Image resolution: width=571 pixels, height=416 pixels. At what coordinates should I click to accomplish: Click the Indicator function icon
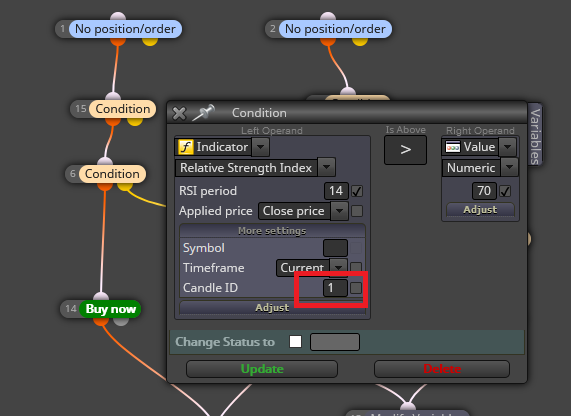[186, 147]
